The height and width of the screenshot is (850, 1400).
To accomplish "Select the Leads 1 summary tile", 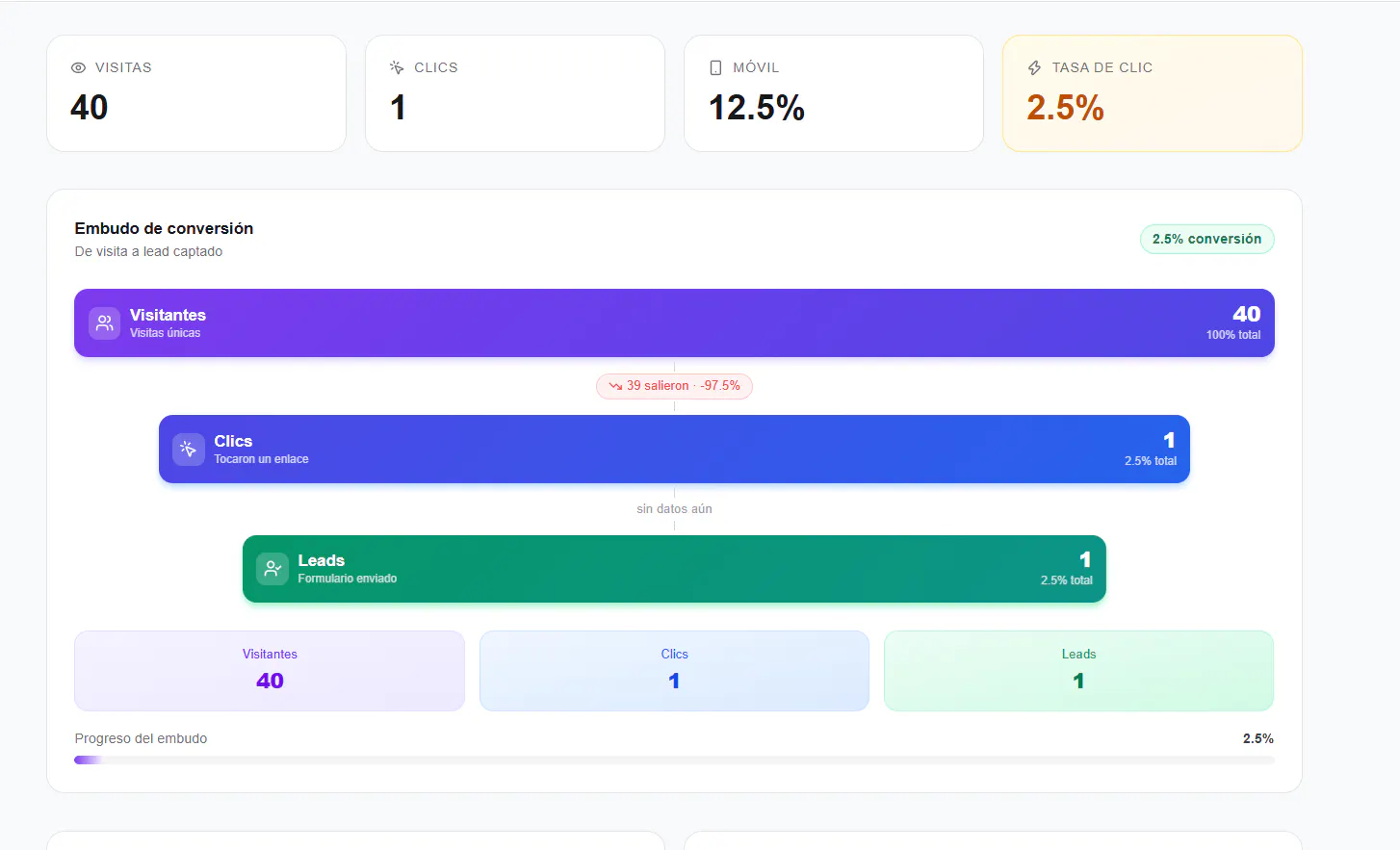I will click(1078, 671).
